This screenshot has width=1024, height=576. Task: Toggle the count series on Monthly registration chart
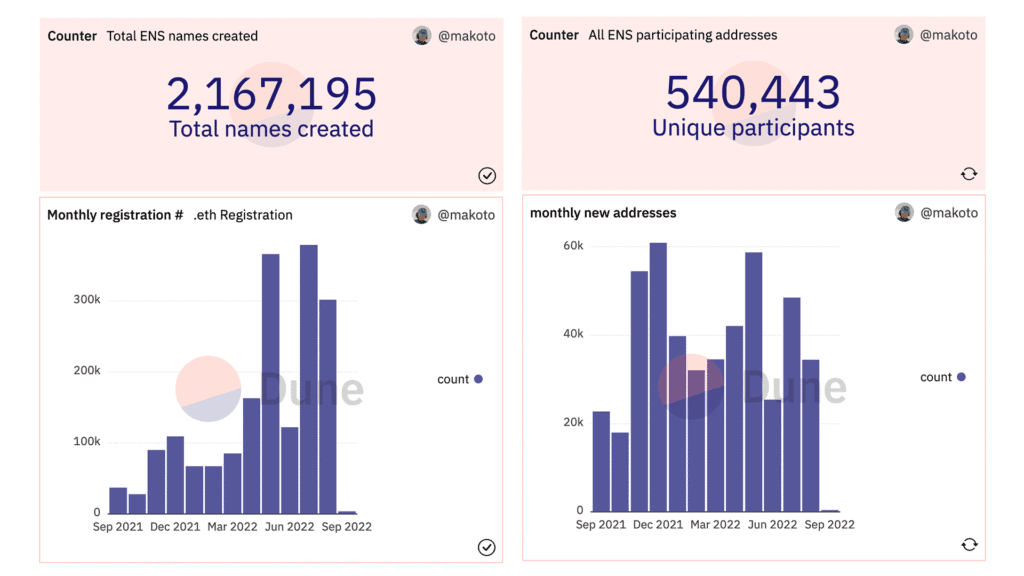(x=459, y=379)
